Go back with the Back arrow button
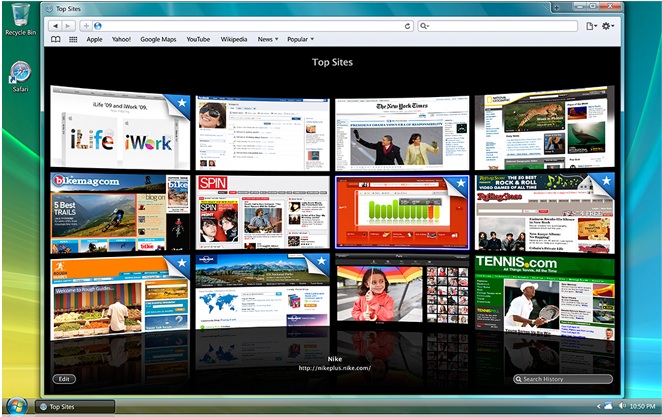The height and width of the screenshot is (417, 662). pyautogui.click(x=55, y=26)
